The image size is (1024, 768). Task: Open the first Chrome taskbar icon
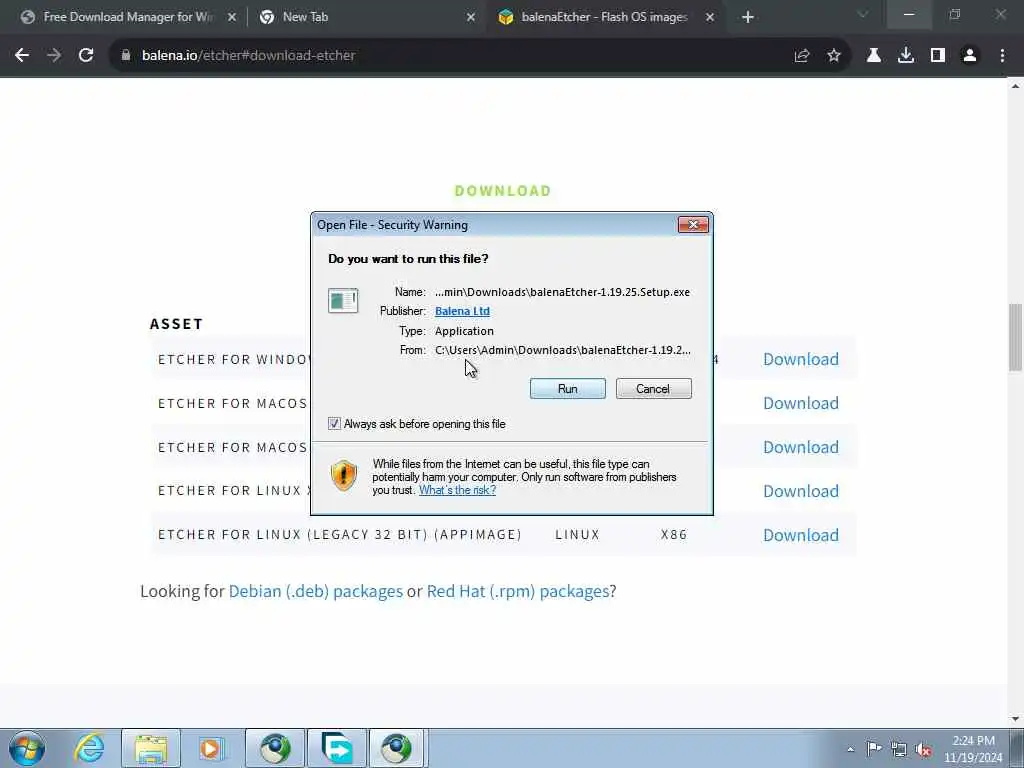(275, 748)
